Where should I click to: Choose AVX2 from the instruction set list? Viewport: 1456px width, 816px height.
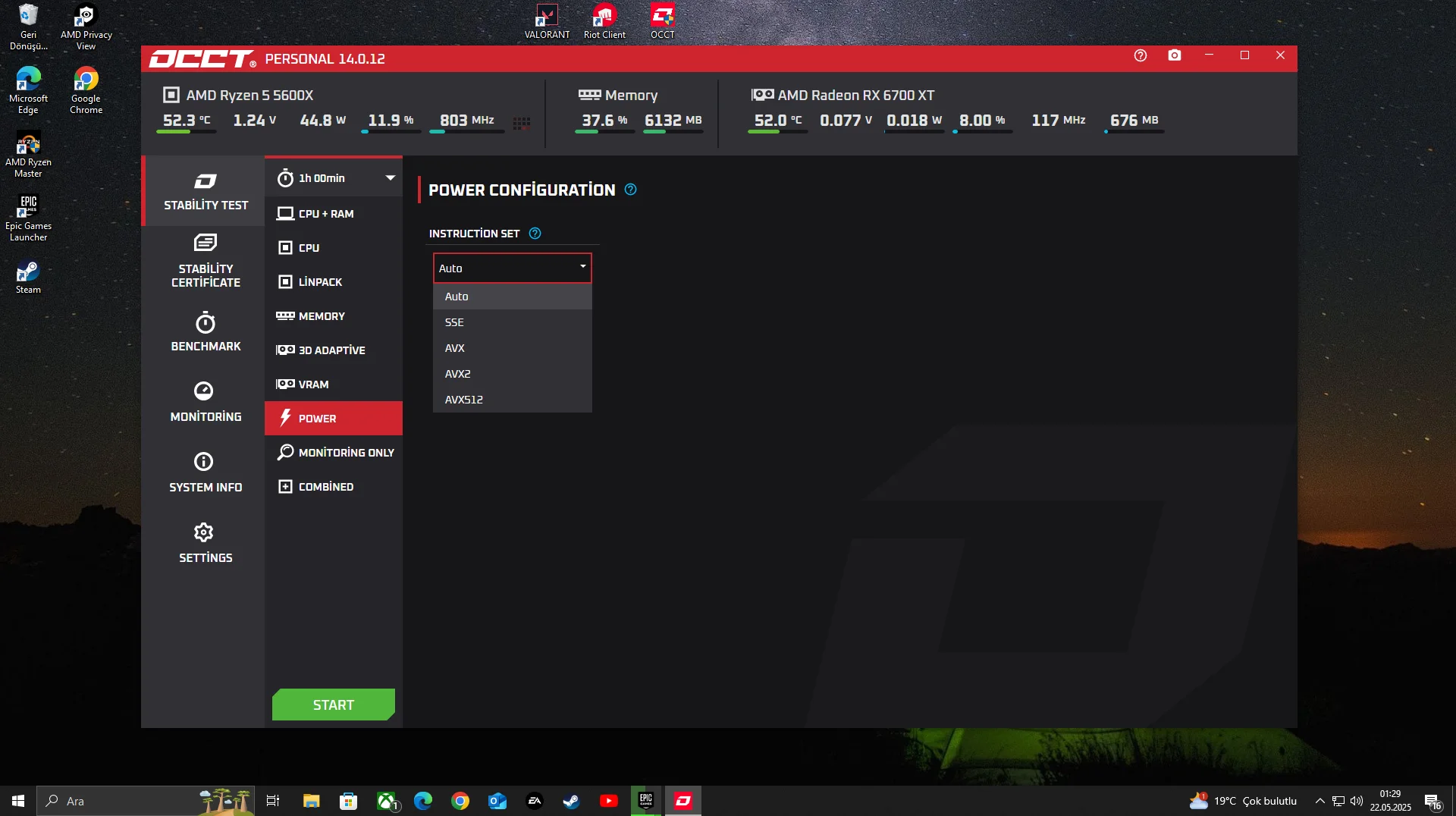point(513,374)
